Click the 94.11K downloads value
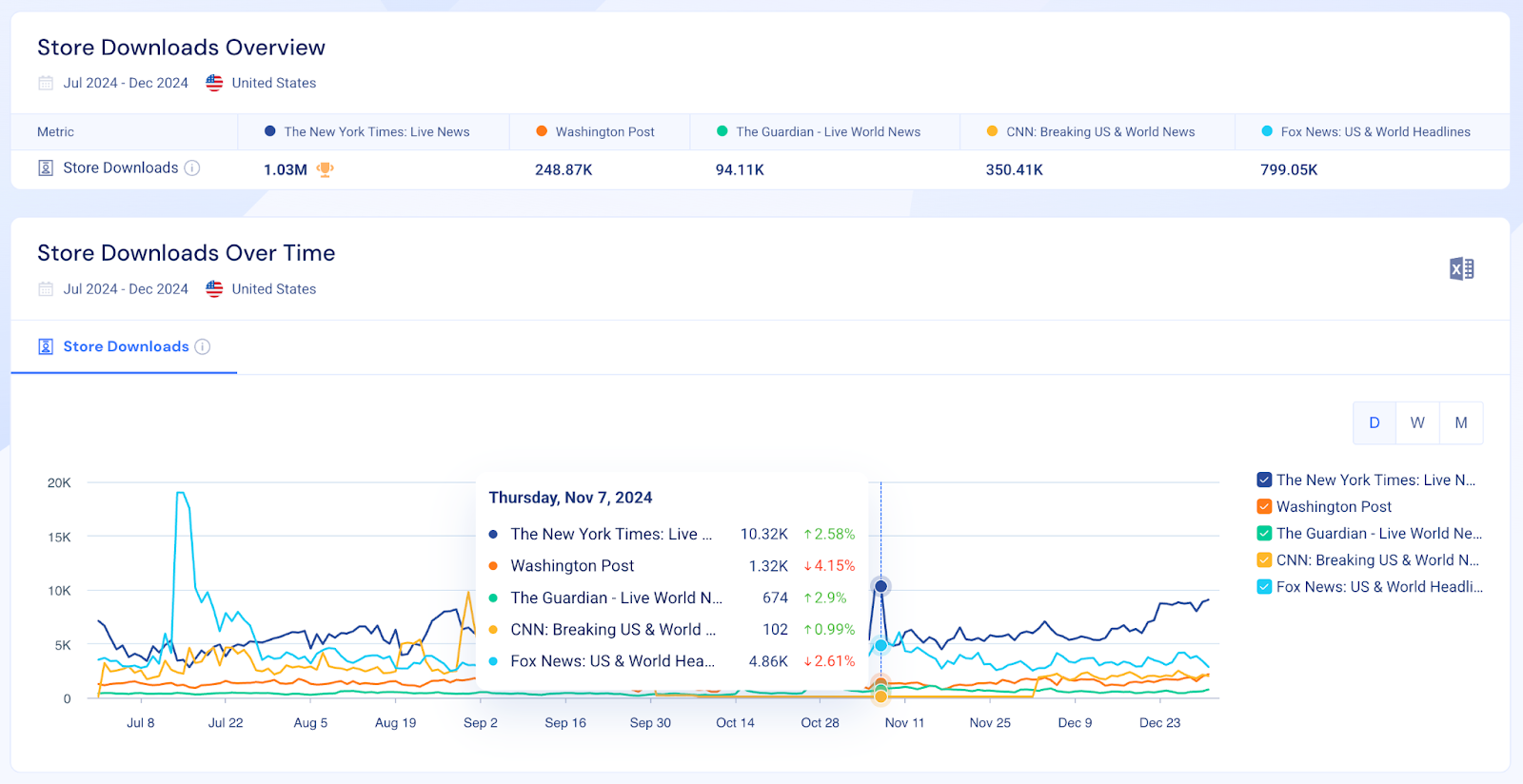Screen dimensions: 1523x784 click(x=740, y=170)
